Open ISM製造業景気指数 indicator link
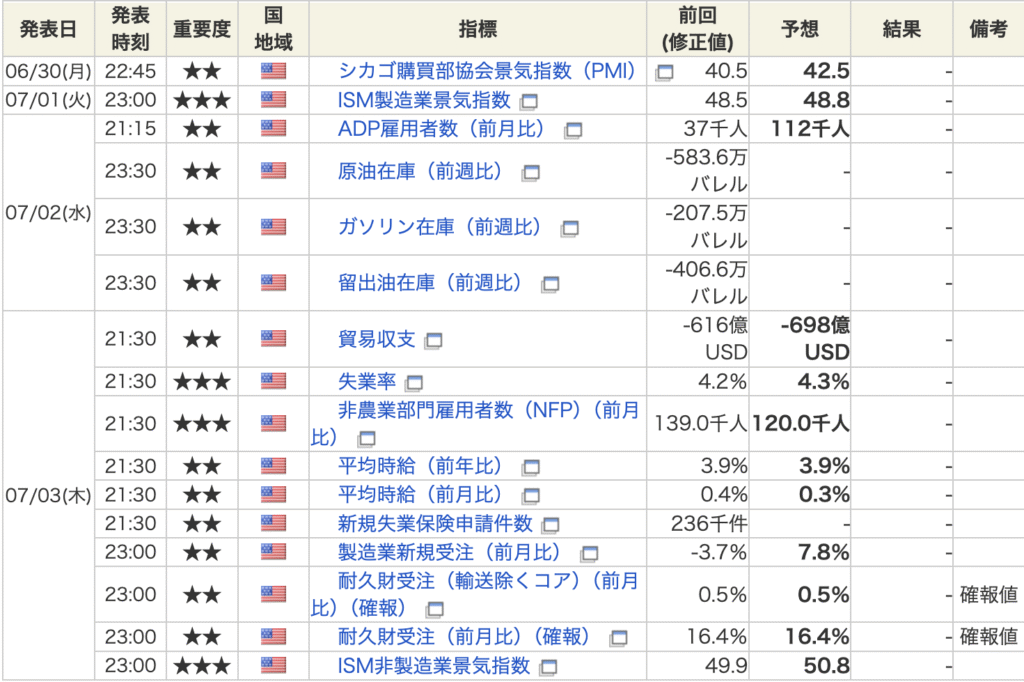Viewport: 1024px width, 682px height. coord(424,100)
